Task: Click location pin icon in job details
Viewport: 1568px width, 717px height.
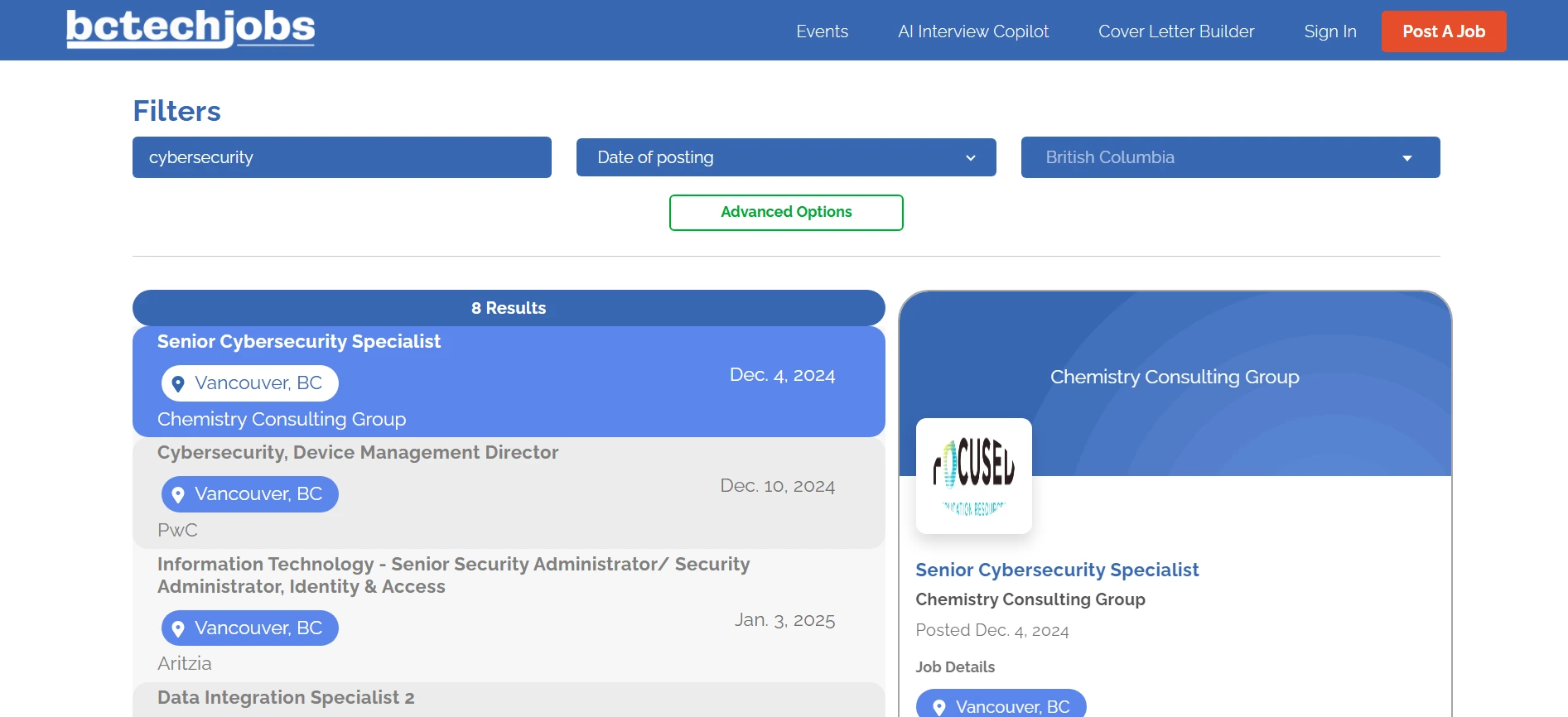Action: pyautogui.click(x=939, y=707)
